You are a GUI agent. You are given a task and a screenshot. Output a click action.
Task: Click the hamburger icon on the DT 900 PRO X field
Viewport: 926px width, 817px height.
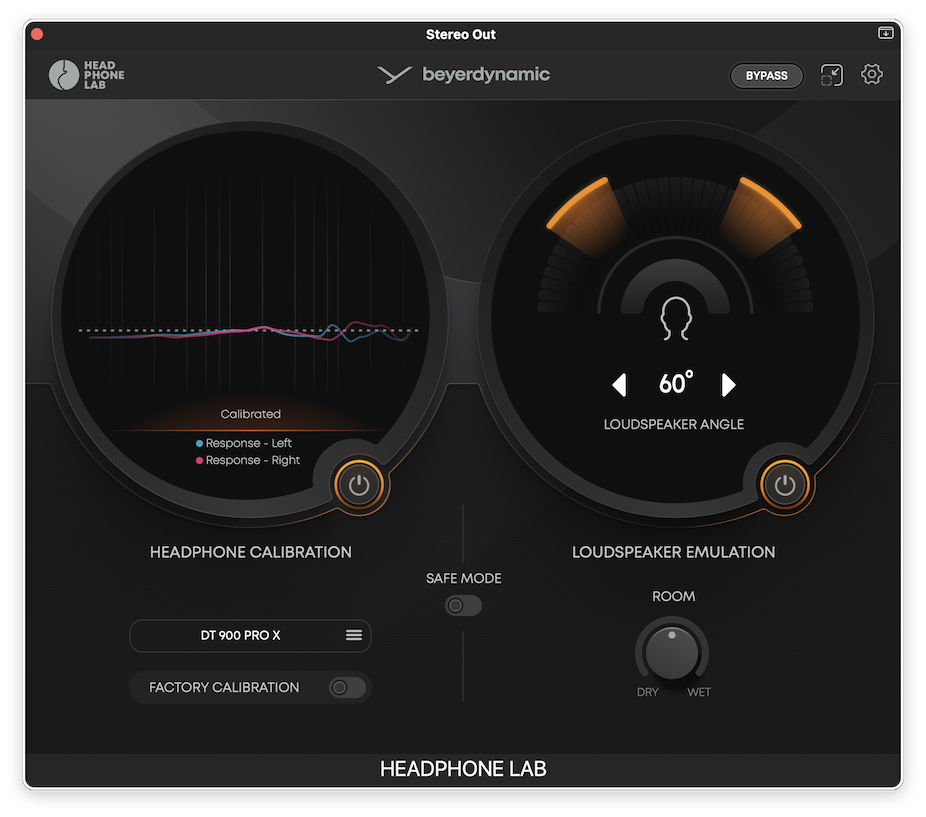[x=354, y=635]
